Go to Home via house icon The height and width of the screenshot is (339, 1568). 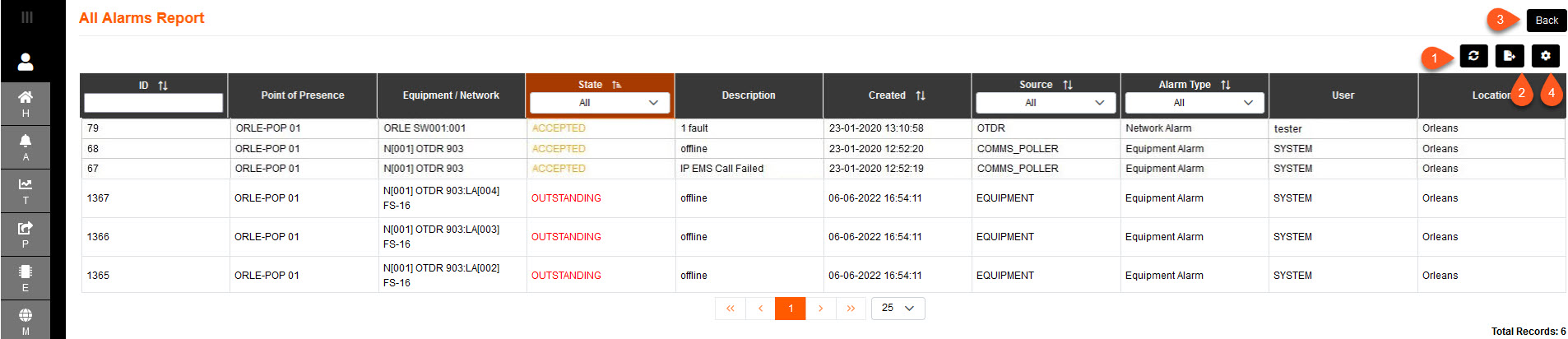coord(26,104)
